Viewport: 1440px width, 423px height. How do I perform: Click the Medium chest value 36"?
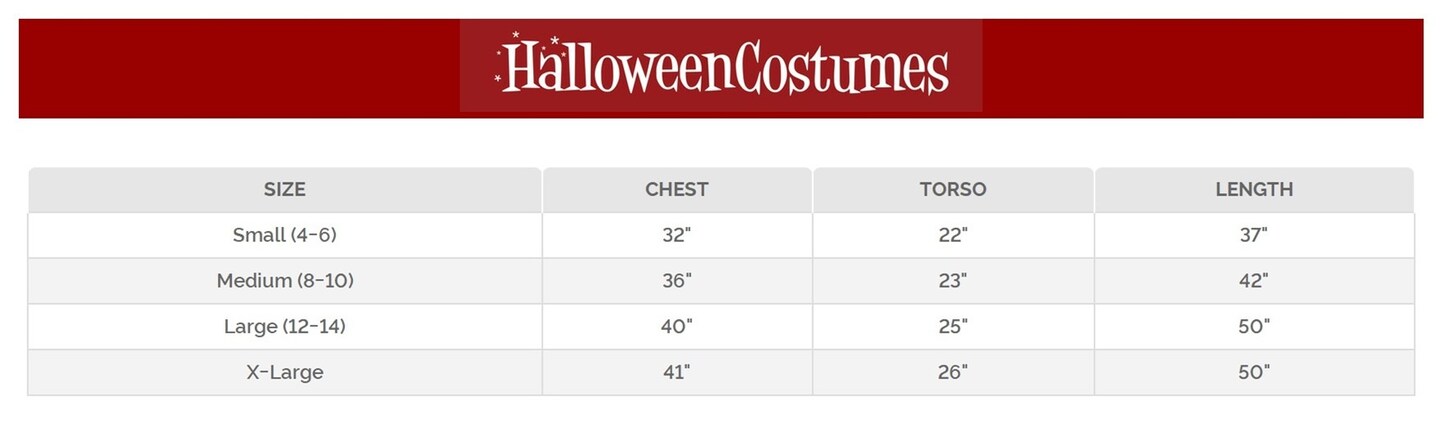coord(677,281)
